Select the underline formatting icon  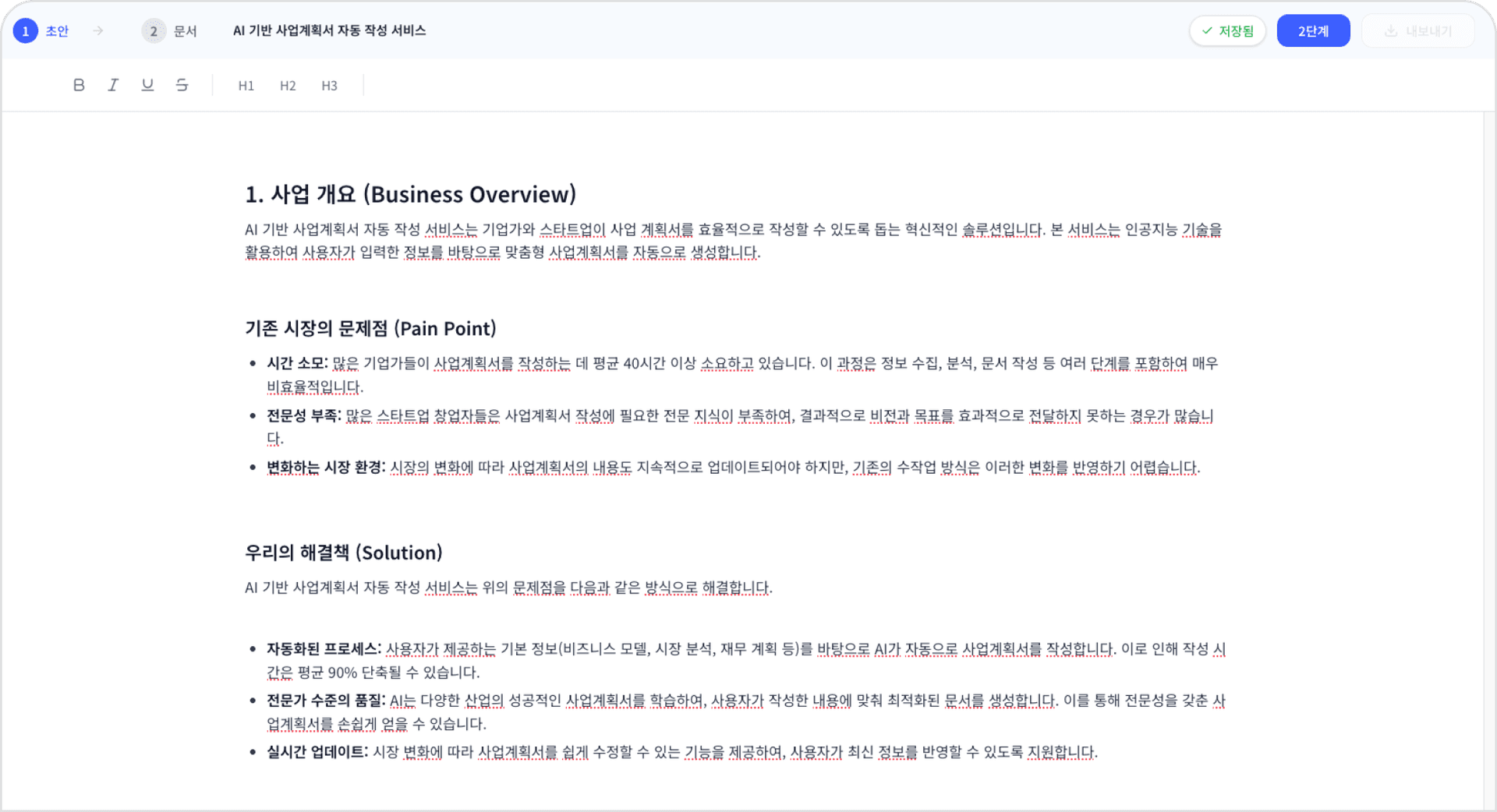pos(147,85)
